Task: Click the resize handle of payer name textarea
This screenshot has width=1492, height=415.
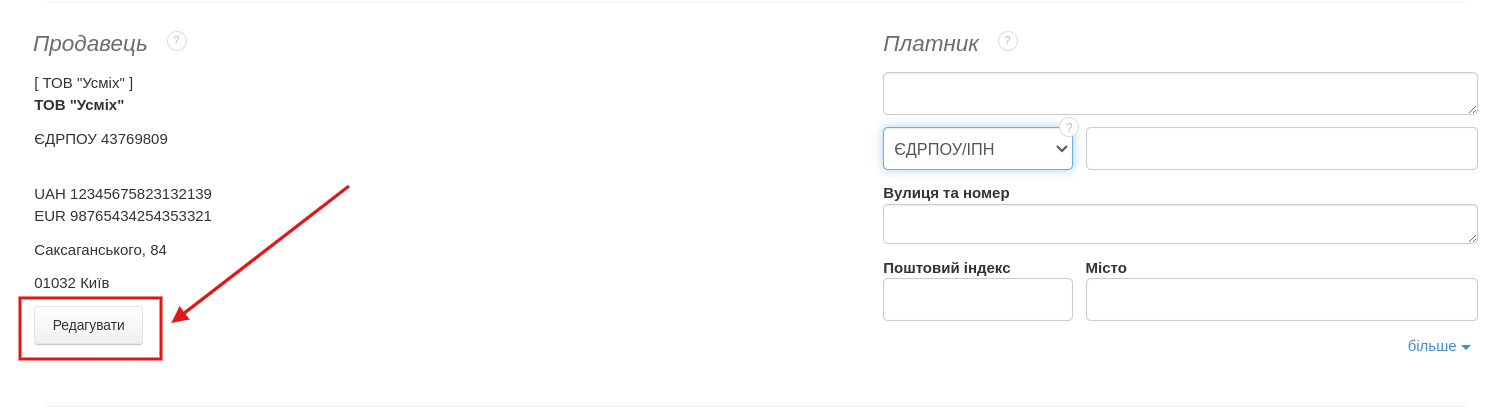Action: click(1472, 109)
